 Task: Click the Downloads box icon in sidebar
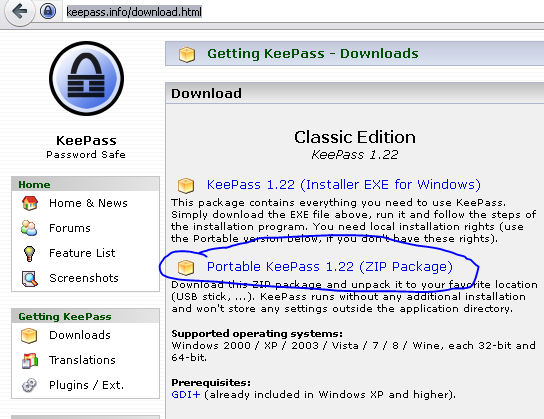pos(29,335)
